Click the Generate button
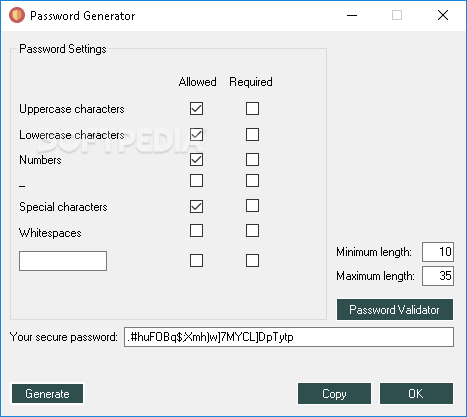 (47, 394)
